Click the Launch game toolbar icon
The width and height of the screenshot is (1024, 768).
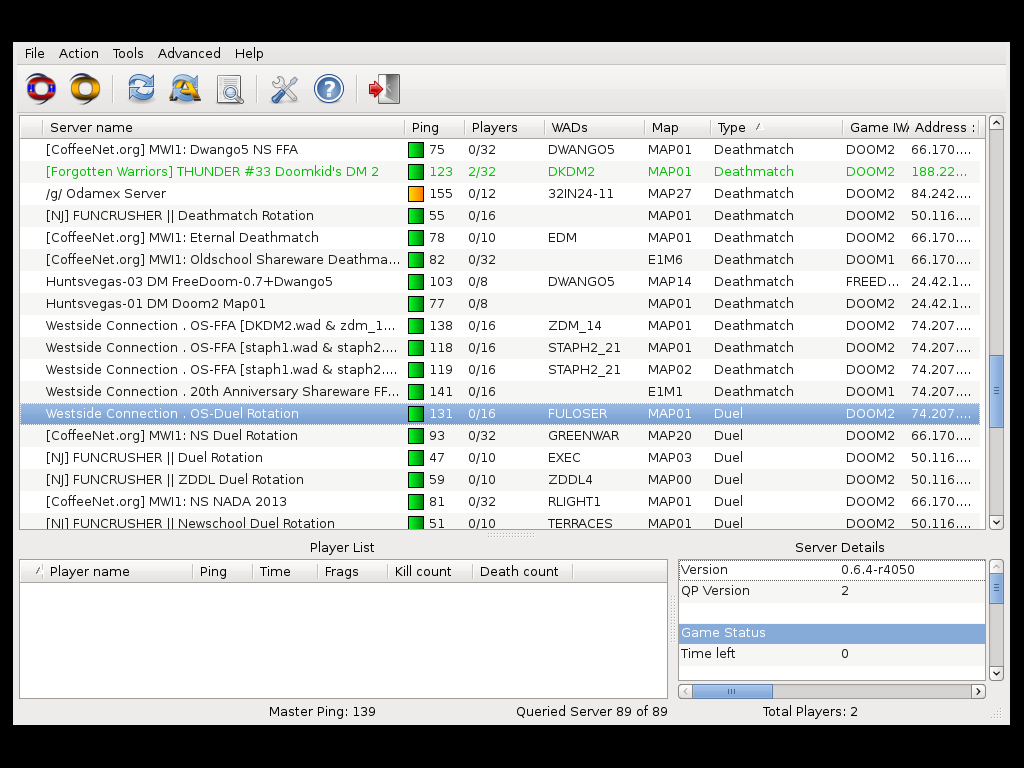tap(41, 89)
